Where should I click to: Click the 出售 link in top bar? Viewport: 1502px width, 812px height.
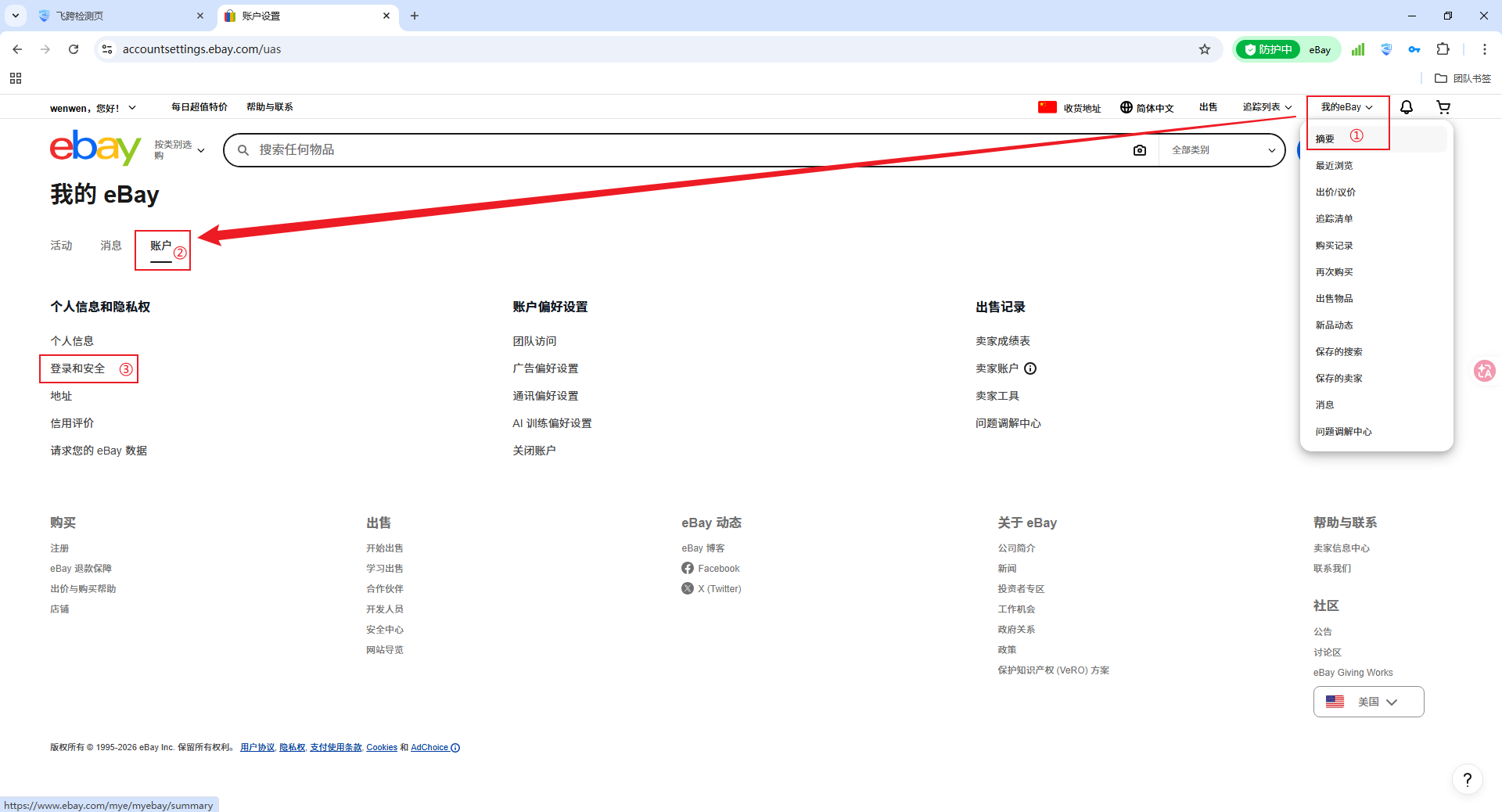[1208, 107]
